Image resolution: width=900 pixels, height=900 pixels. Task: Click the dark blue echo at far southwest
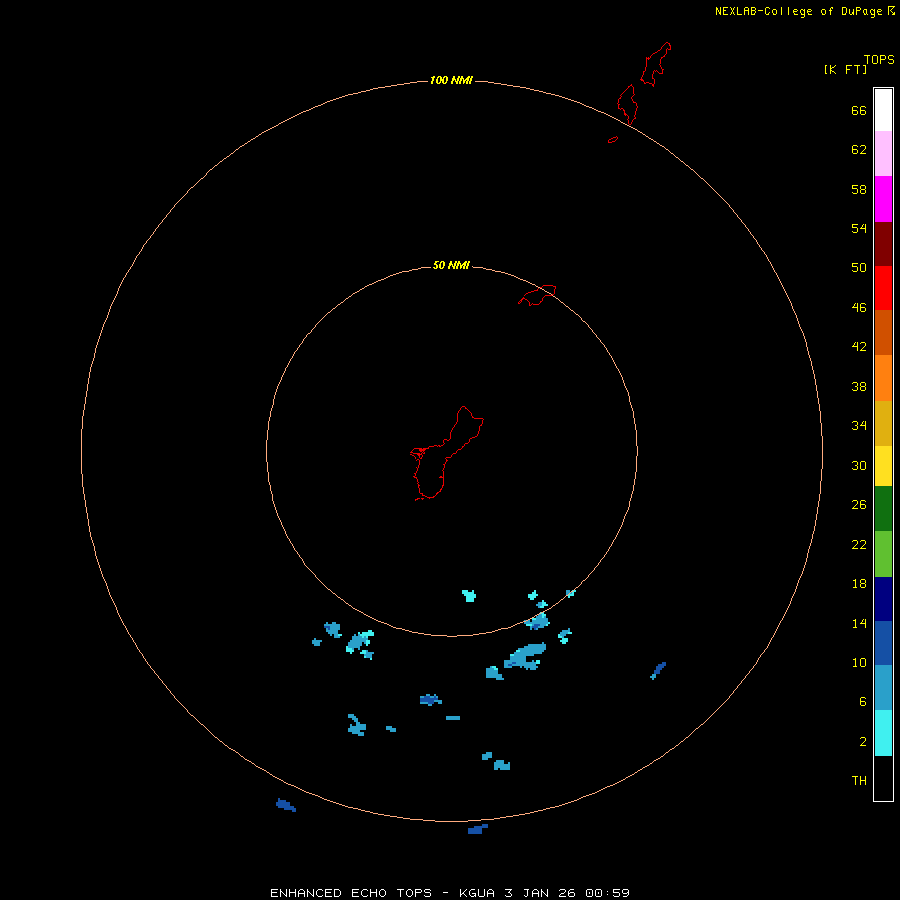pyautogui.click(x=286, y=805)
